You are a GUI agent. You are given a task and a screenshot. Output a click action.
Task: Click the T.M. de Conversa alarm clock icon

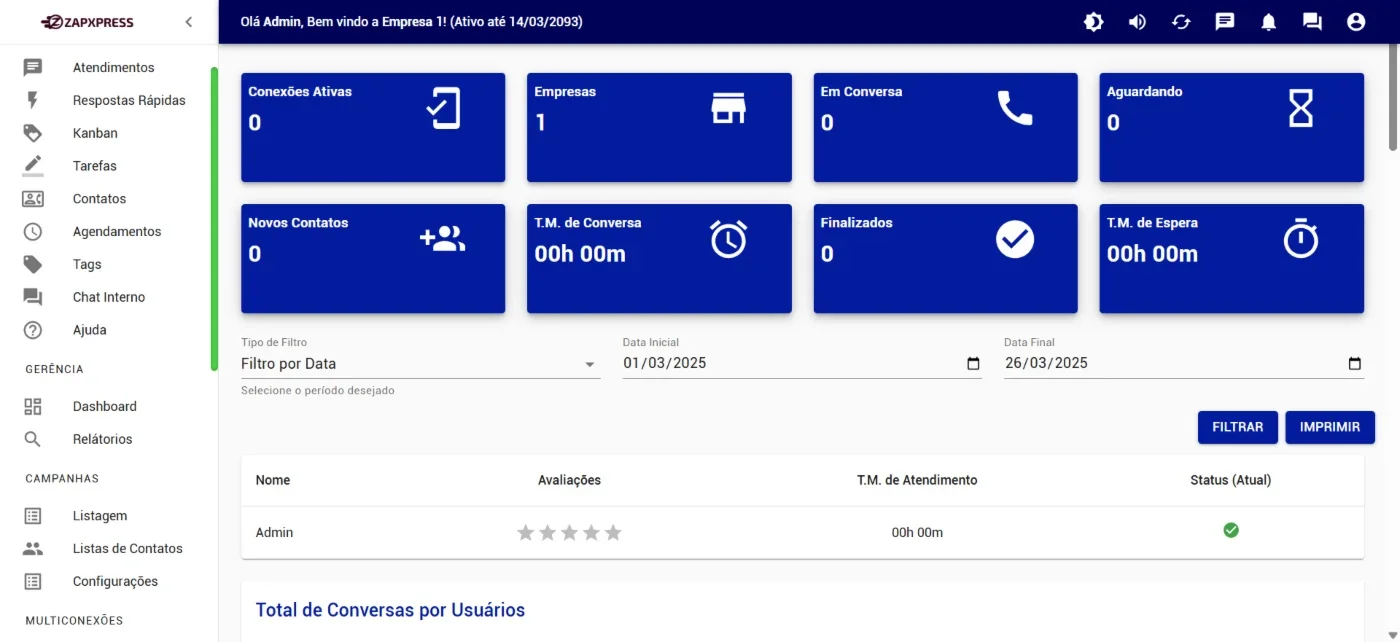point(729,239)
